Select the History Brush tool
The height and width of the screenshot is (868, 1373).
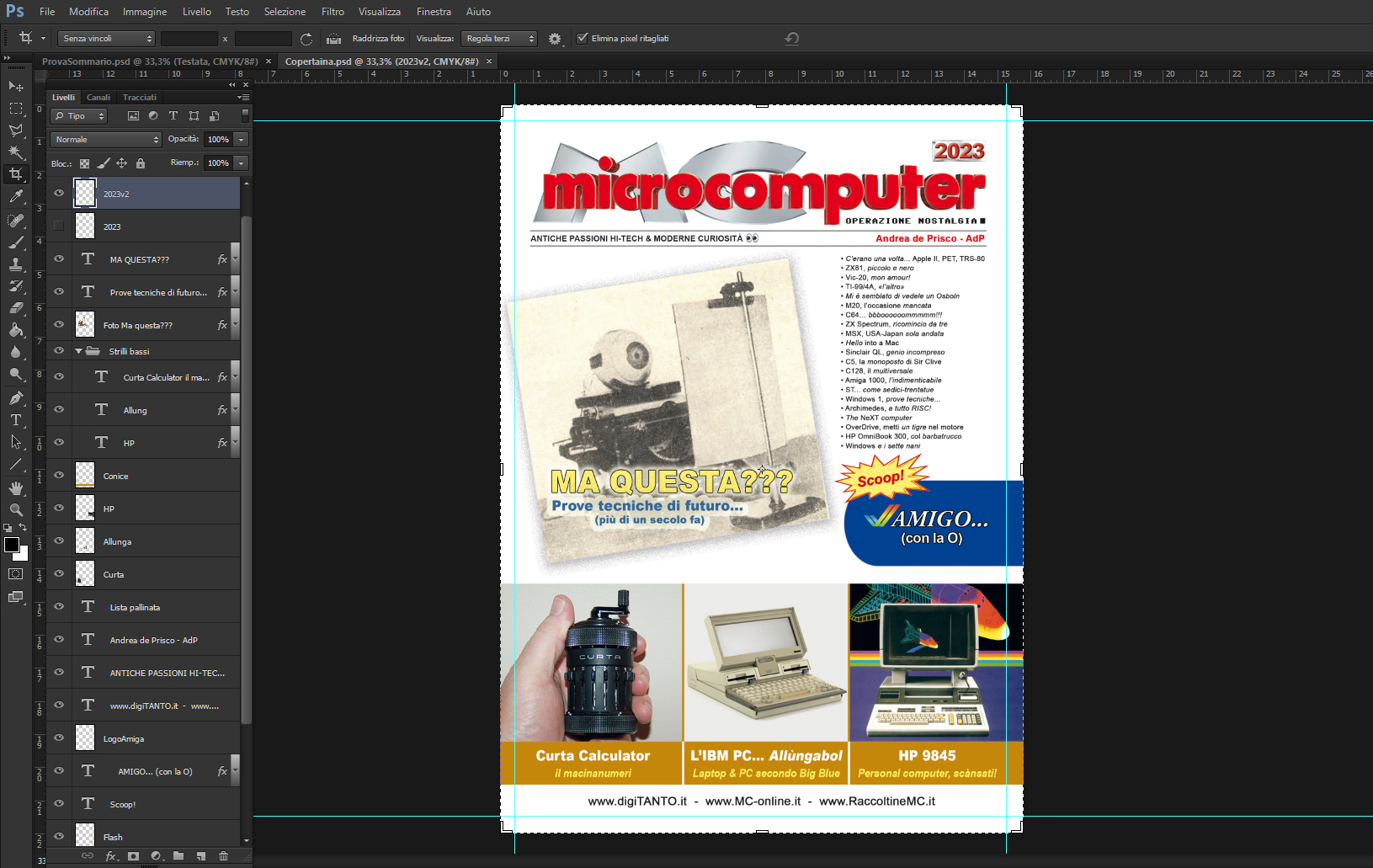coord(16,286)
